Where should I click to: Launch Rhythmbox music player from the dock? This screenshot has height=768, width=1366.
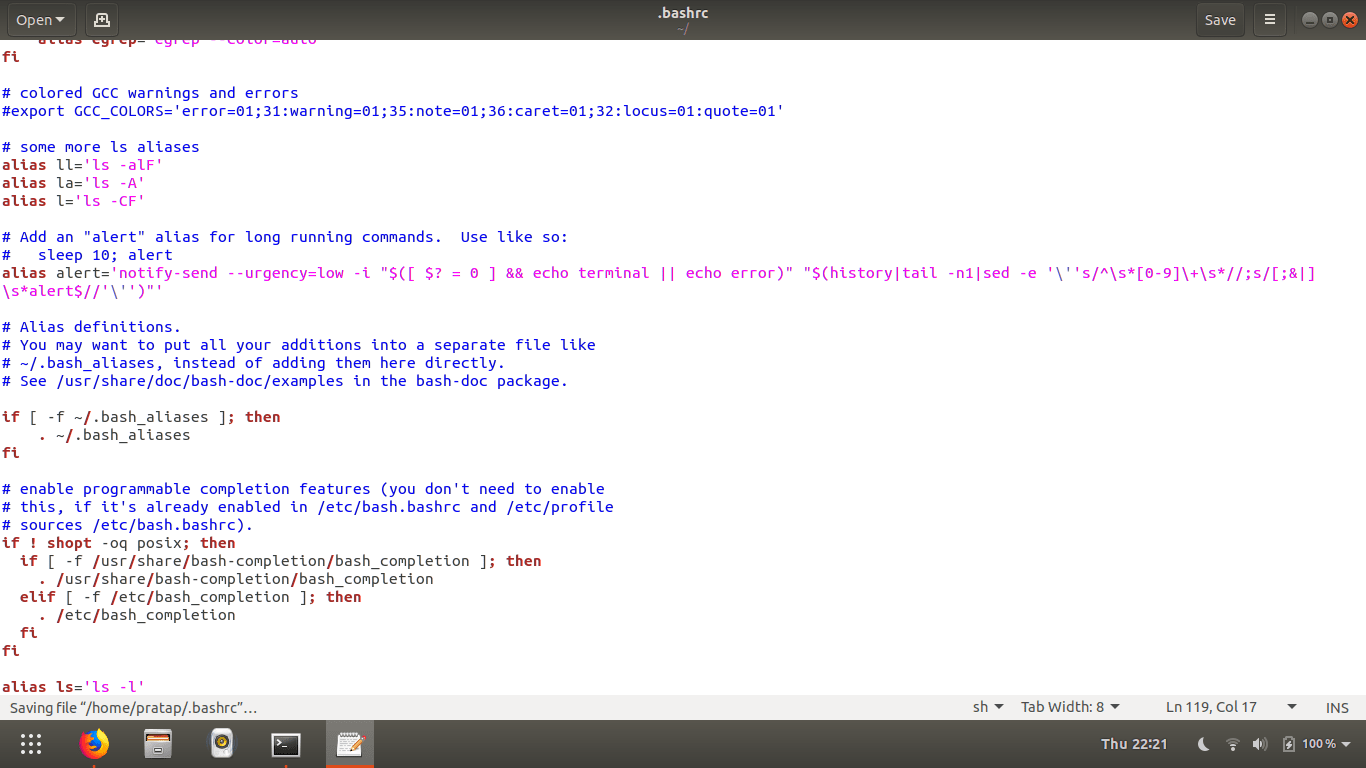coord(221,744)
